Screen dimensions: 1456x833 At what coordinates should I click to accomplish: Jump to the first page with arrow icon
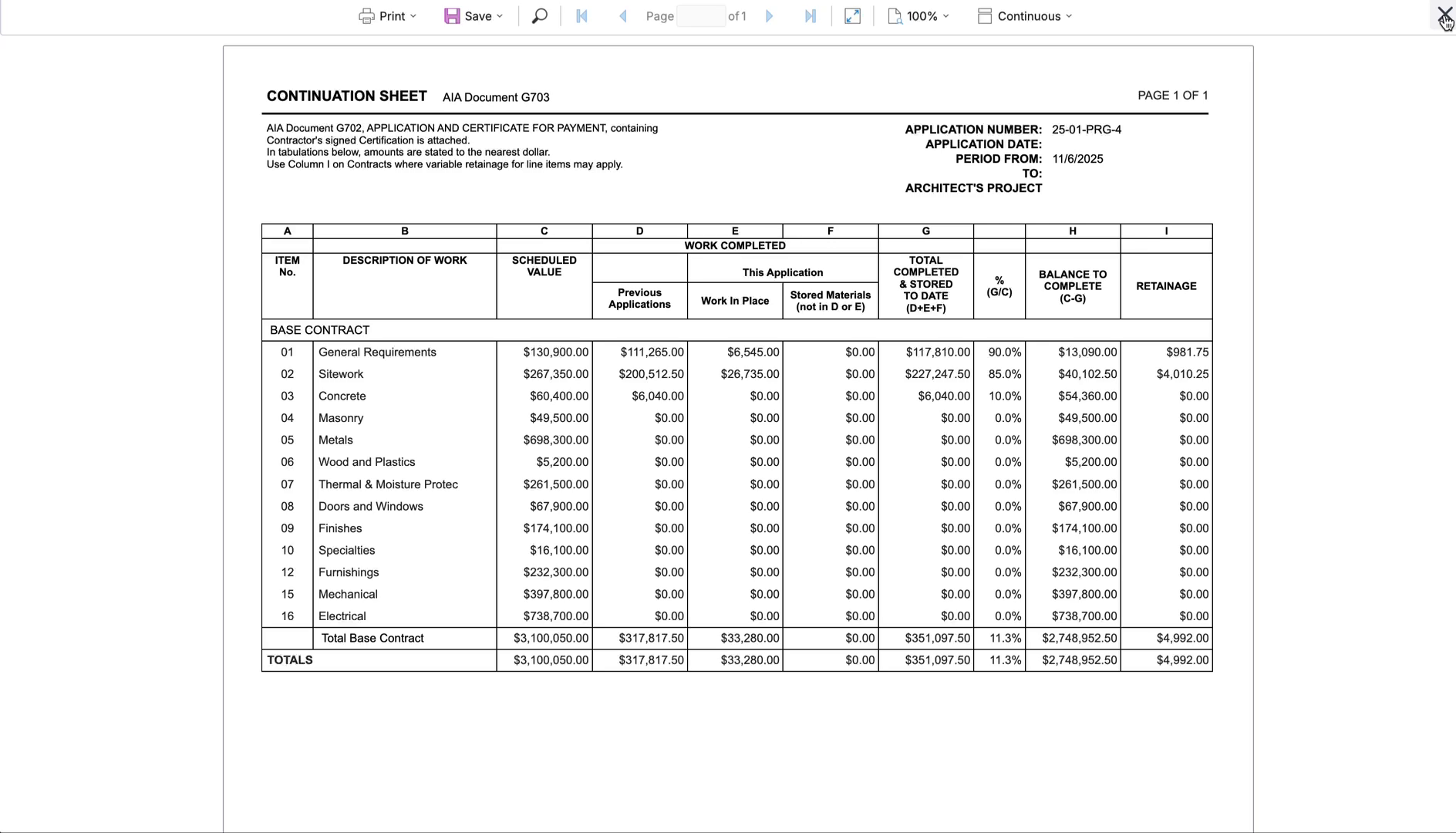[582, 16]
